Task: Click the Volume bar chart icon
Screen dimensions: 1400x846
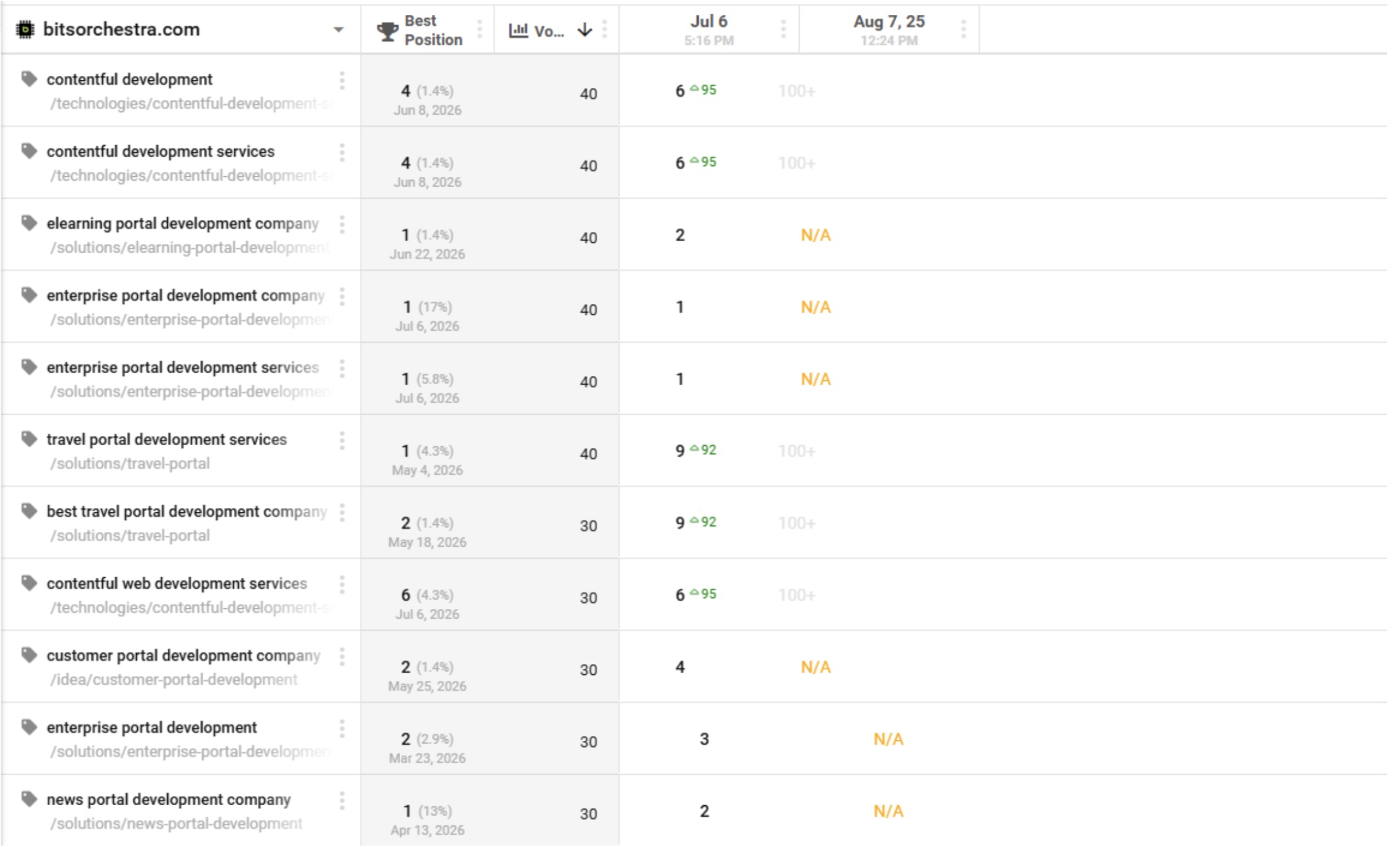Action: 519,30
